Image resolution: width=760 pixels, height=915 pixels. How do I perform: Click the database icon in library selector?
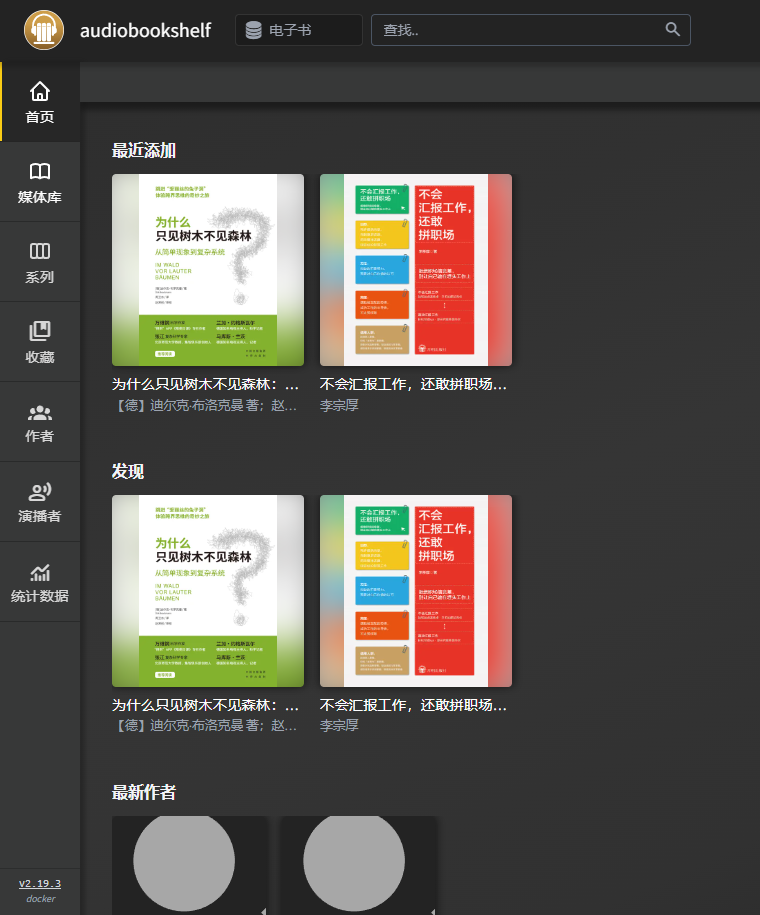click(x=253, y=30)
